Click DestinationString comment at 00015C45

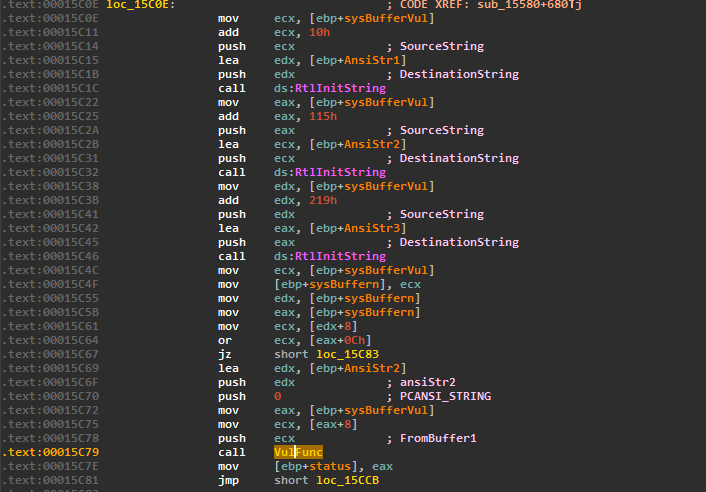pos(459,242)
